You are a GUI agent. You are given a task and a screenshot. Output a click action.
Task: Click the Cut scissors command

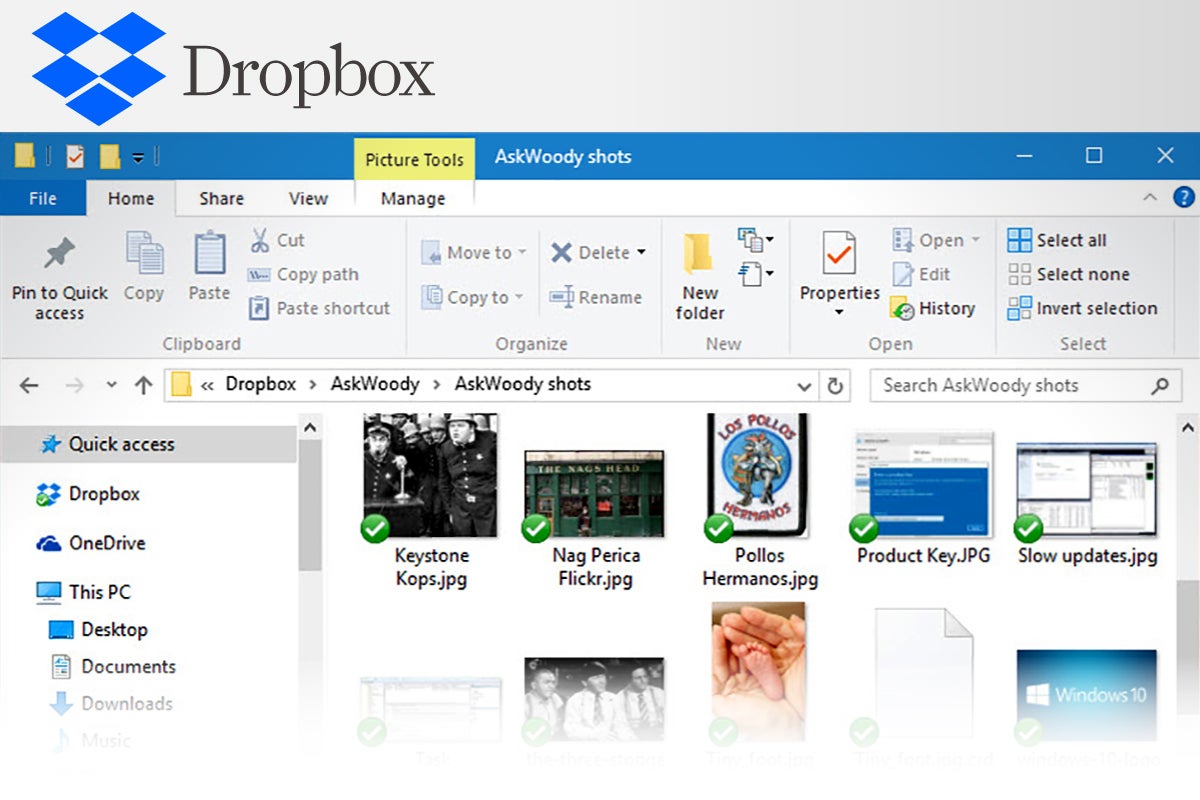276,240
